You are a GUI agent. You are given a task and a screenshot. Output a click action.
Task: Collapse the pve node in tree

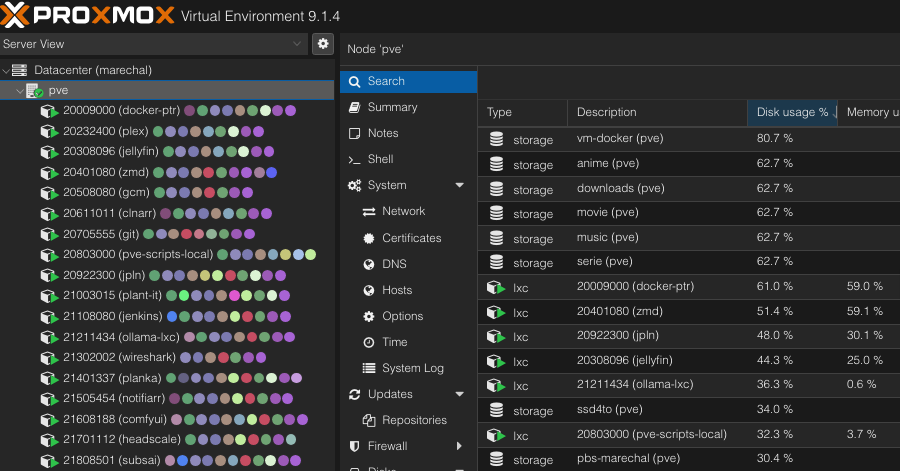[x=19, y=91]
